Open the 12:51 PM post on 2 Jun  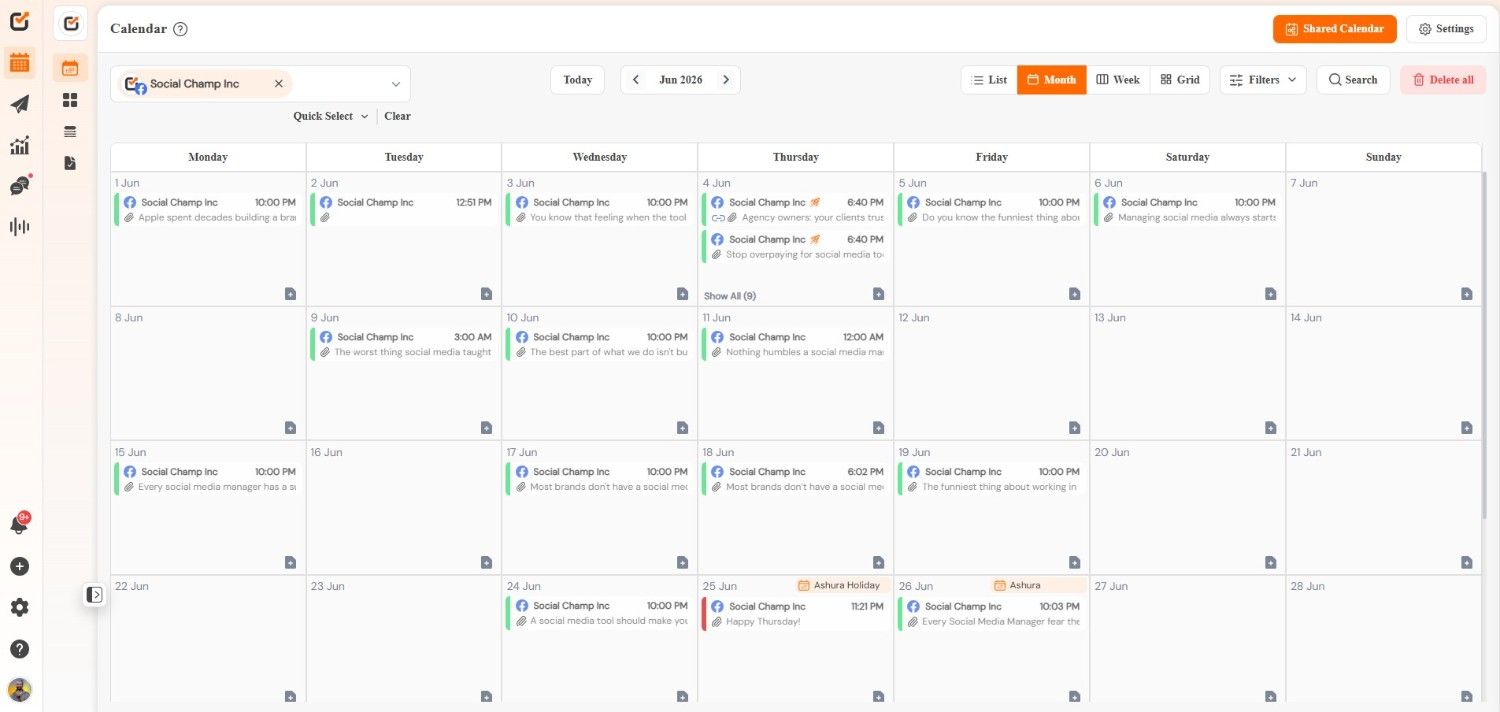403,210
